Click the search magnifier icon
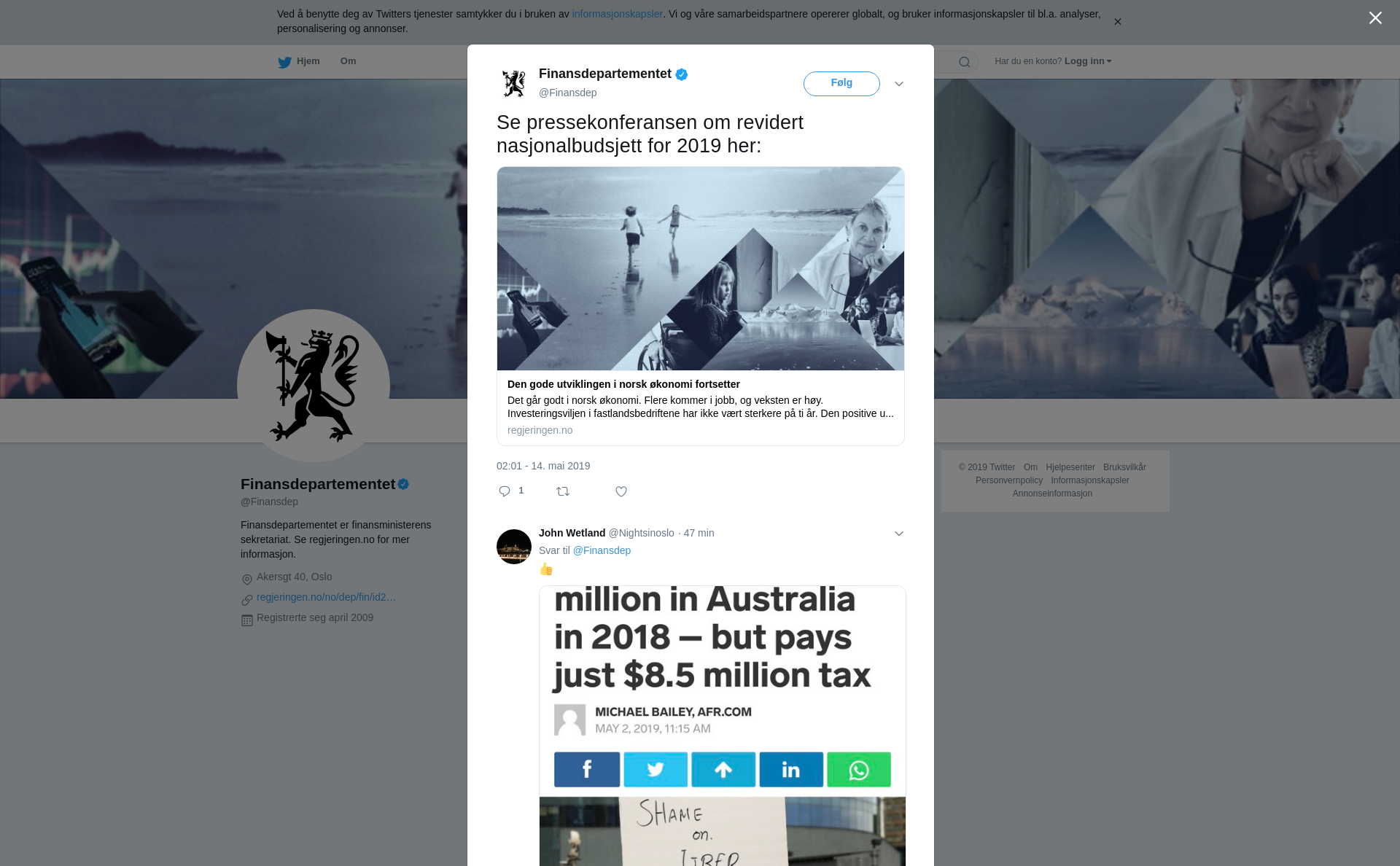Viewport: 1400px width, 866px height. point(965,62)
